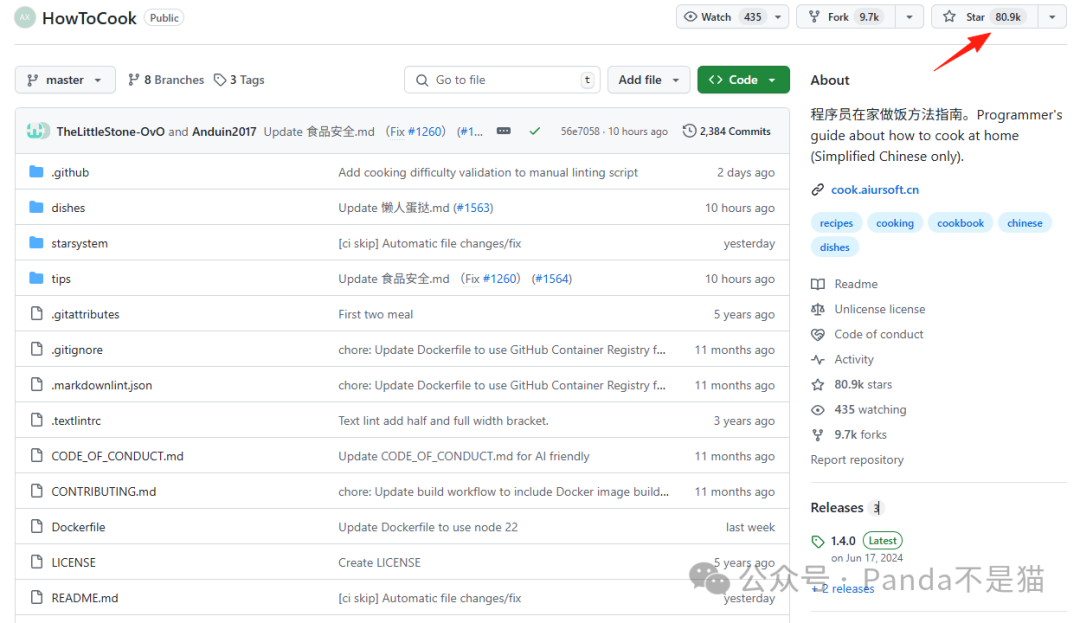Open the Report repository link
1080x623 pixels.
(x=857, y=459)
